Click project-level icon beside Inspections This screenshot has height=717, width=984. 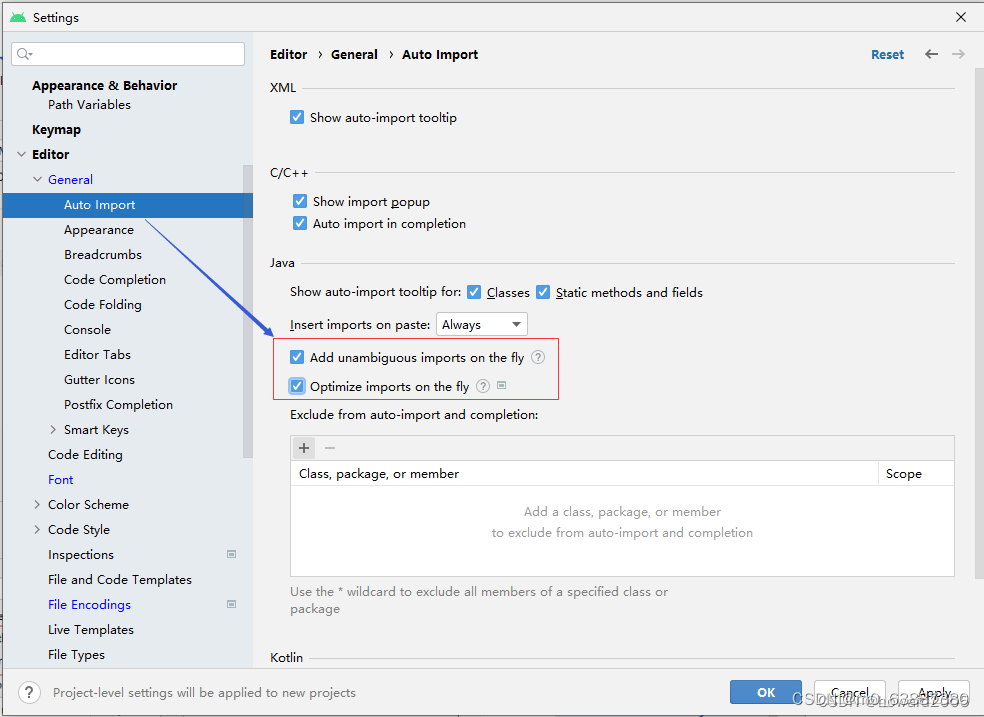232,554
